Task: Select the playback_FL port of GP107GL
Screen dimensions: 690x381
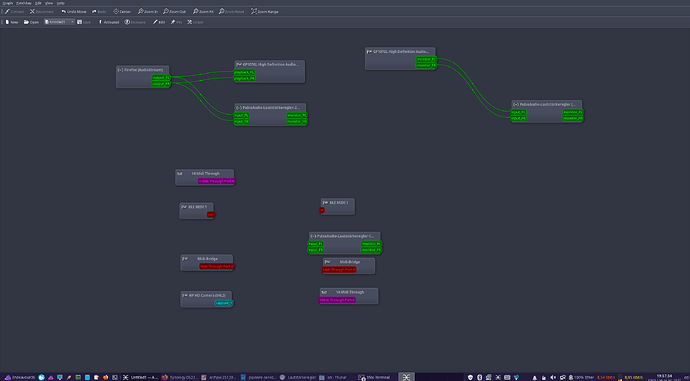Action: (x=244, y=72)
